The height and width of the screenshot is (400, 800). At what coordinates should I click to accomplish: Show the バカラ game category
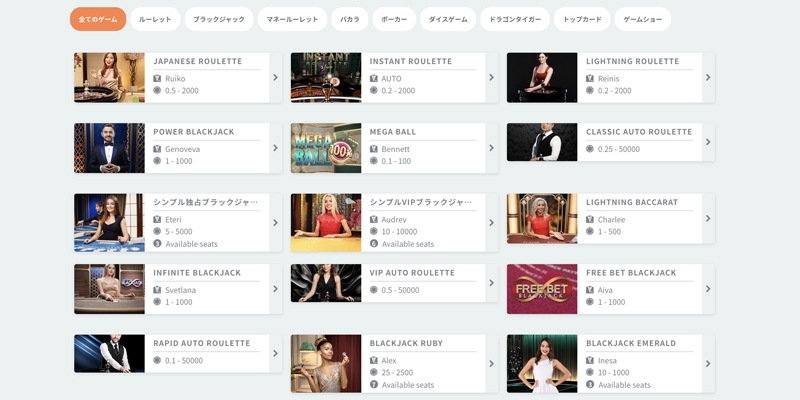point(349,19)
